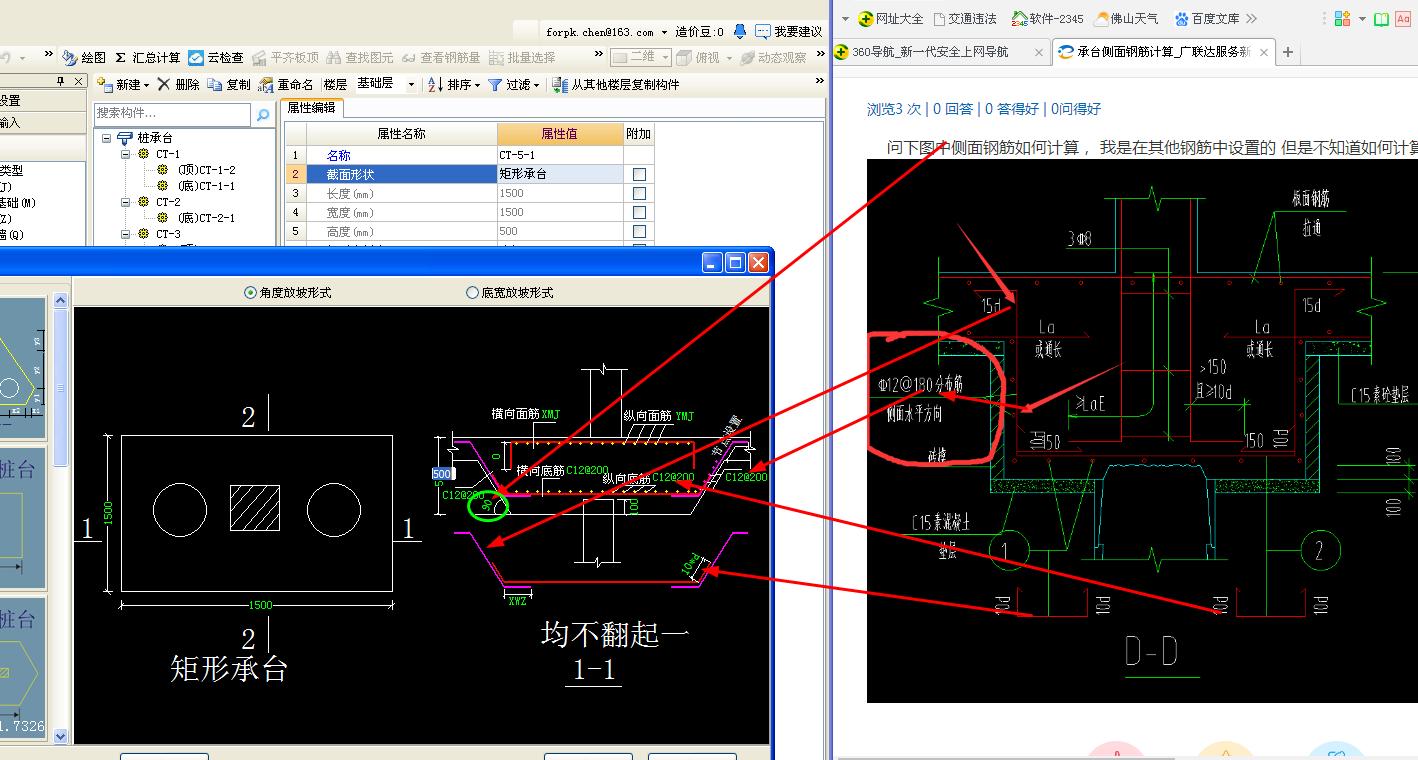
Task: Open 佛山天气 weather bookmark
Action: coord(1126,19)
